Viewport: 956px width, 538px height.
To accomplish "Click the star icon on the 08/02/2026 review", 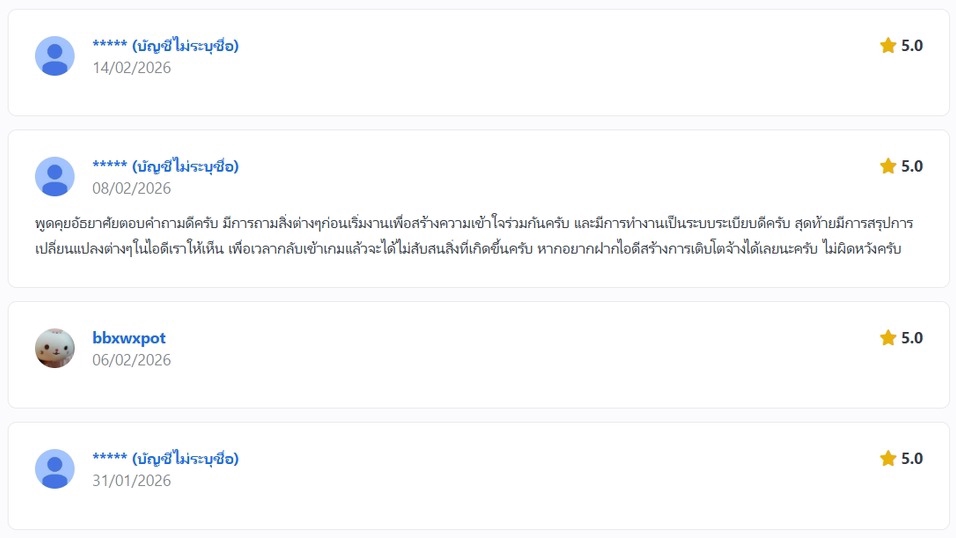I will 887,166.
